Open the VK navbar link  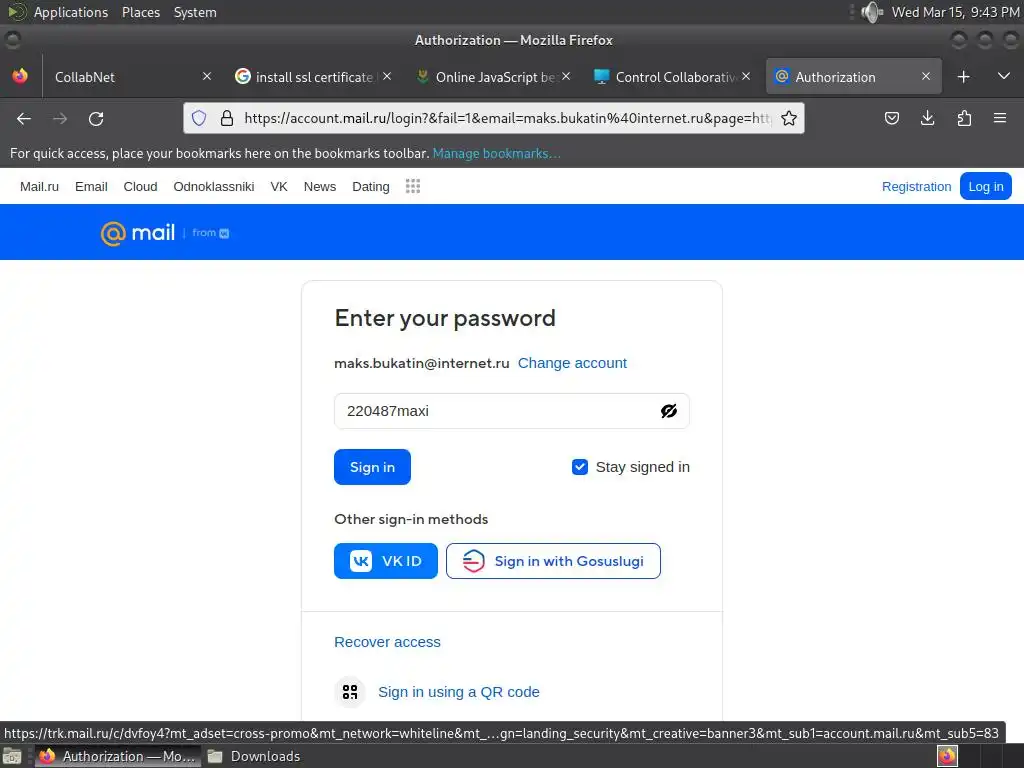point(279,186)
